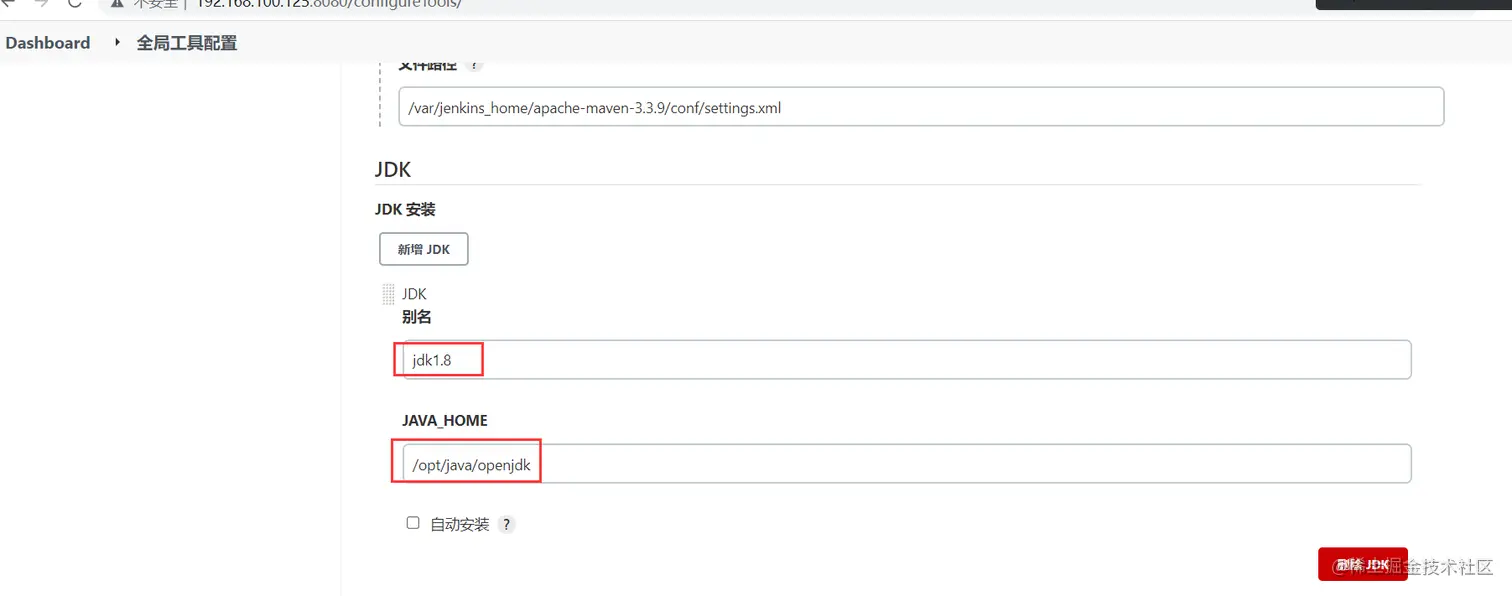This screenshot has width=1512, height=596.
Task: Click the 别名 label
Action: [x=417, y=317]
